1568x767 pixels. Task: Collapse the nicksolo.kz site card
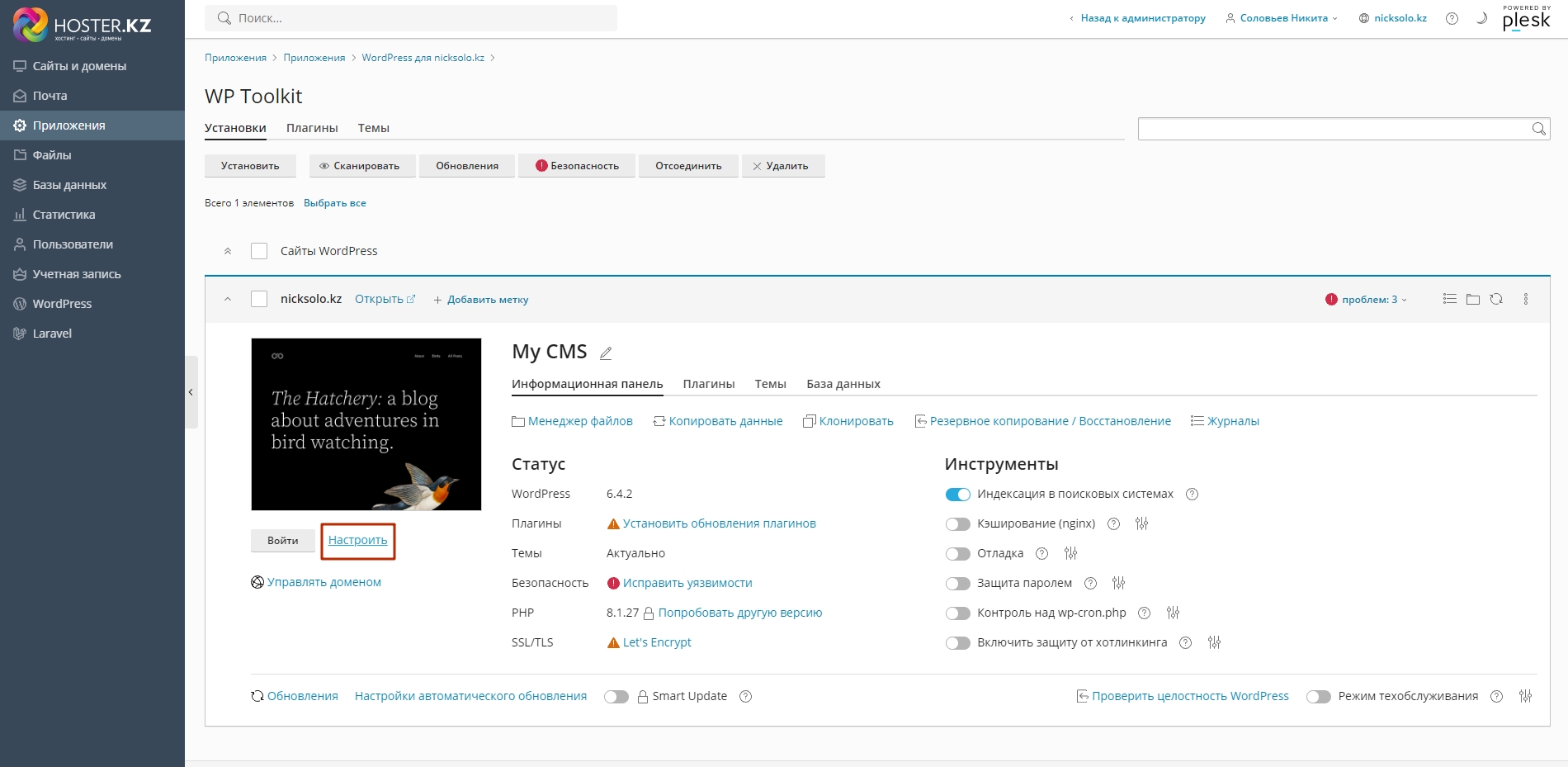click(228, 299)
